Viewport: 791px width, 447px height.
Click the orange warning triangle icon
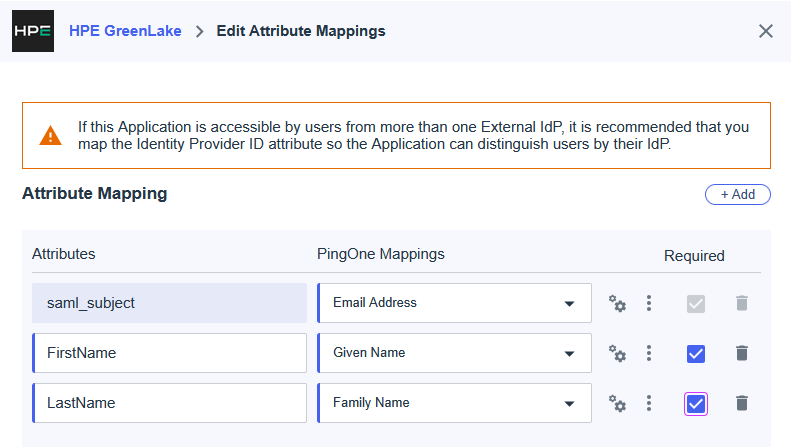click(50, 136)
